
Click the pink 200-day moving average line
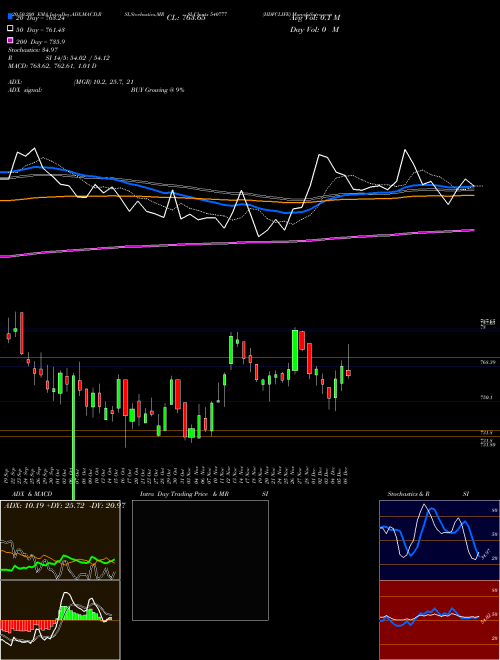point(236,243)
